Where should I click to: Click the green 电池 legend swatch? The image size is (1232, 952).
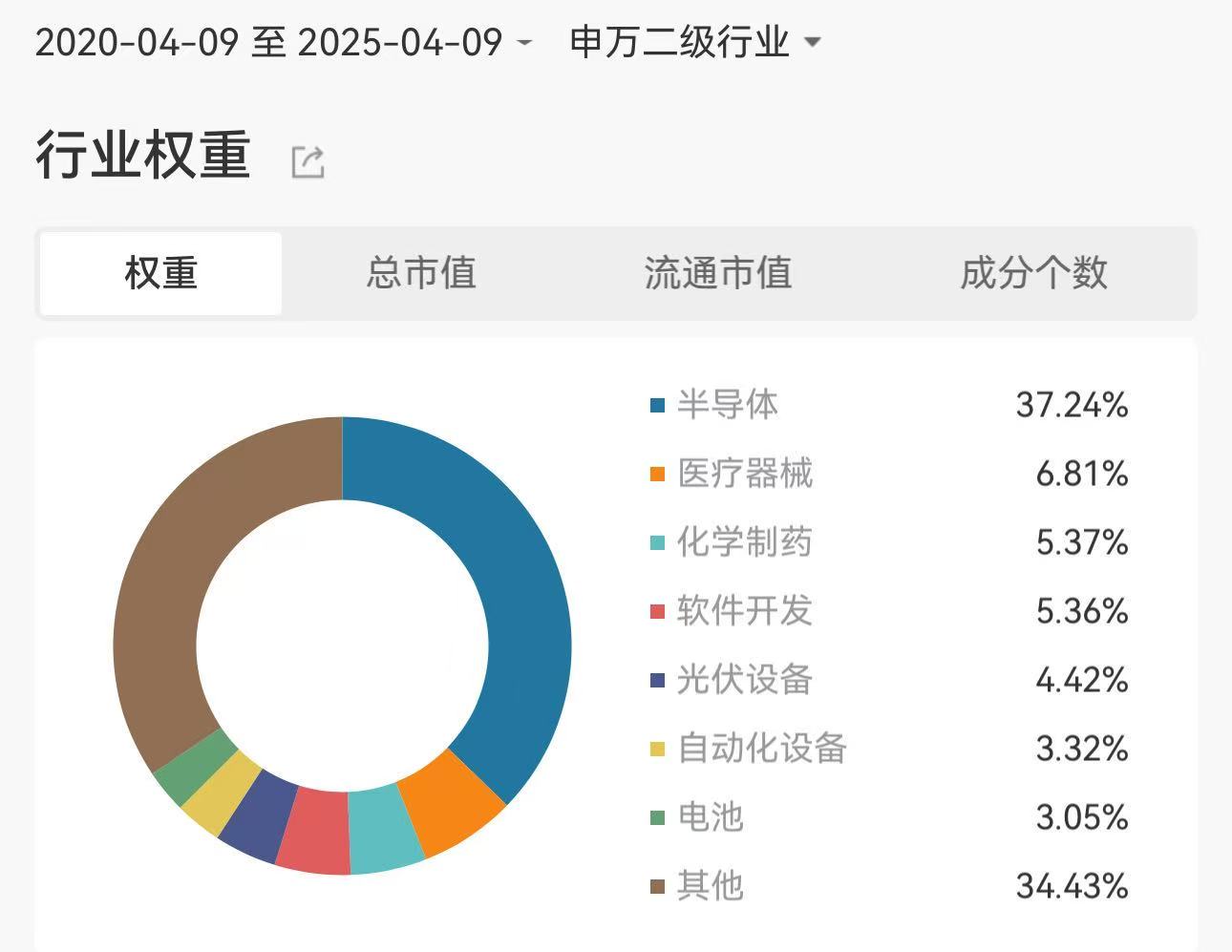(x=657, y=817)
